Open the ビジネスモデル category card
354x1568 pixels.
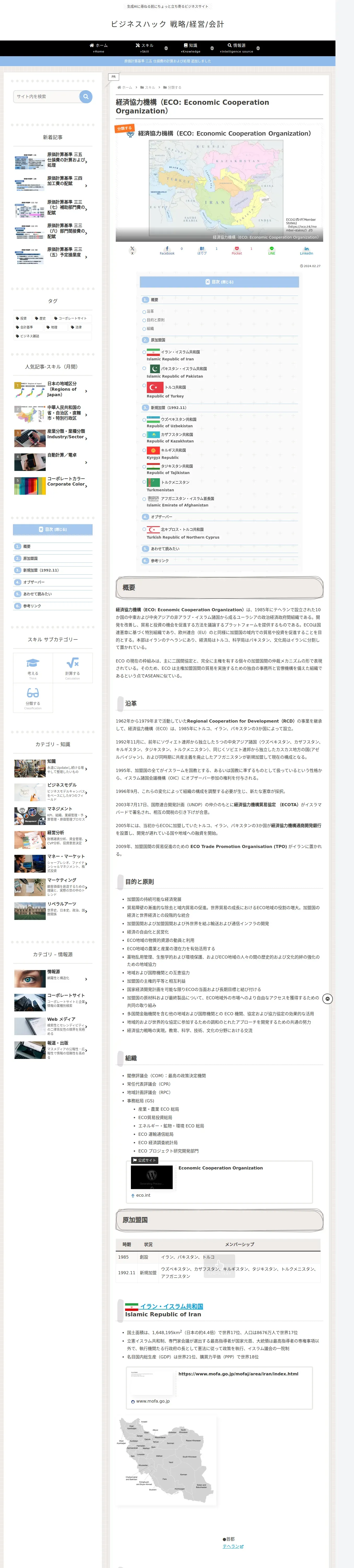tap(53, 792)
